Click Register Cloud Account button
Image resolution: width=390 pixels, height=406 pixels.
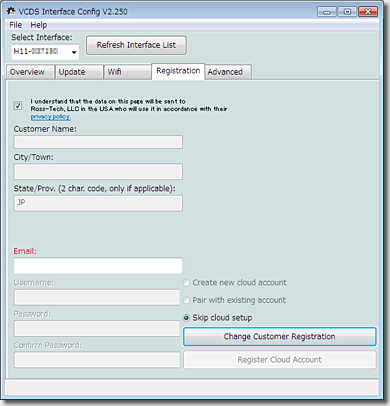[x=280, y=360]
